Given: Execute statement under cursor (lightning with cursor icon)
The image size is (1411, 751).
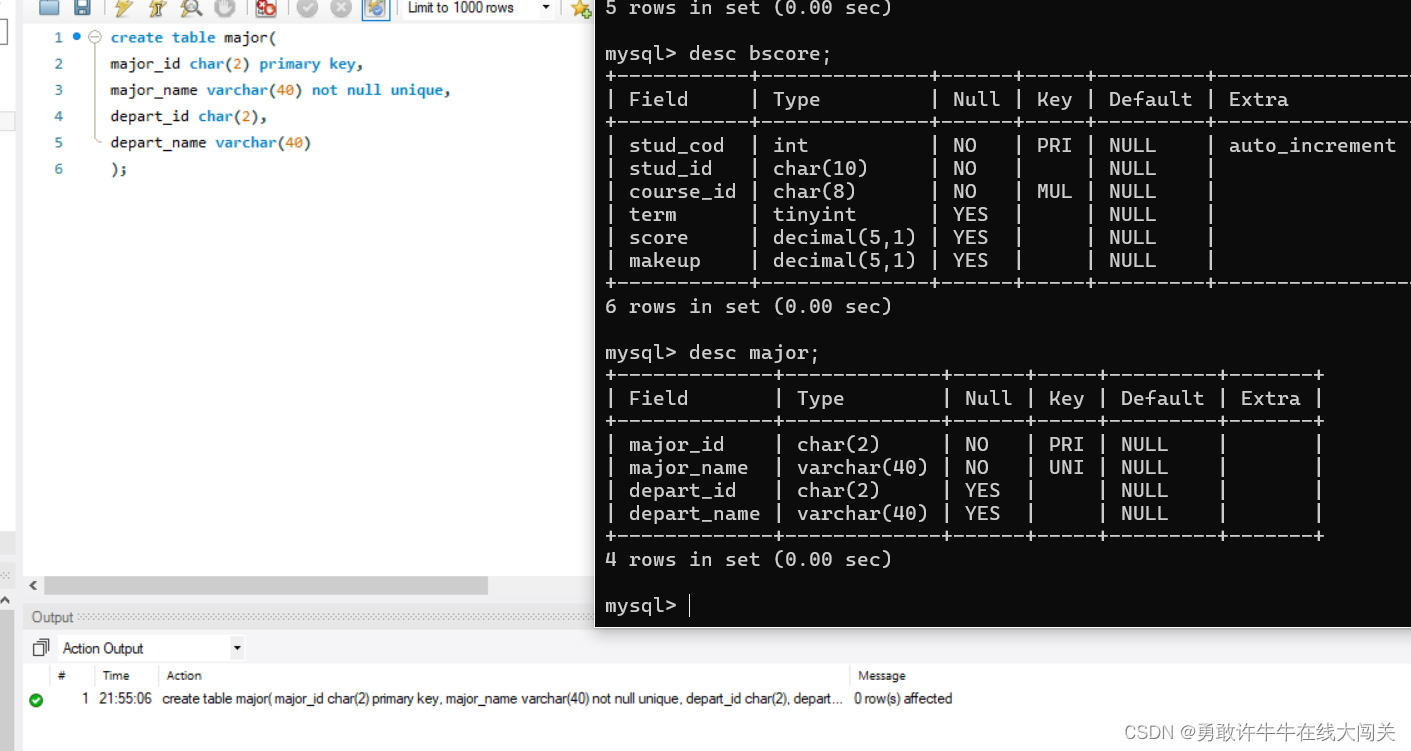Looking at the screenshot, I should tap(157, 8).
